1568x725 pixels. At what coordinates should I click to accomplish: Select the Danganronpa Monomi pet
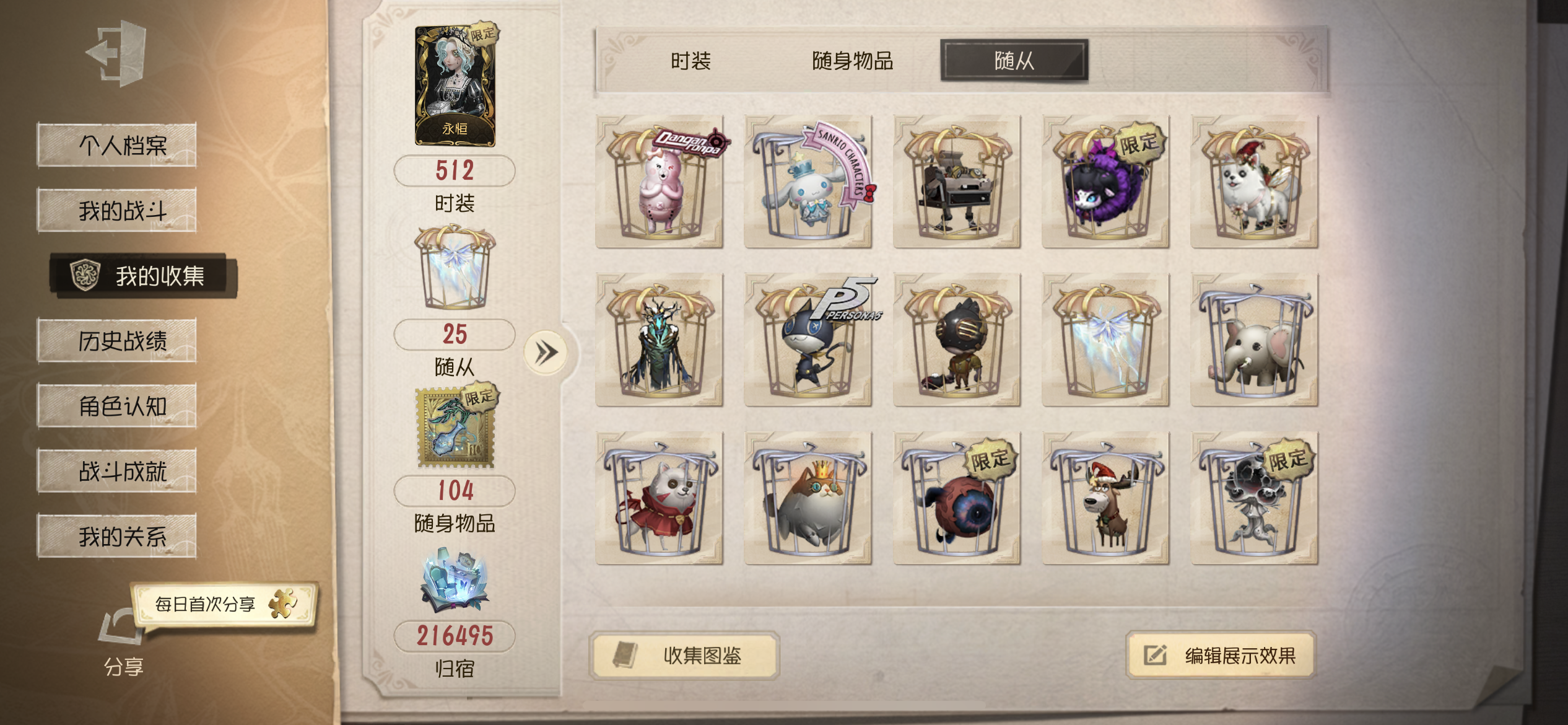pyautogui.click(x=660, y=182)
